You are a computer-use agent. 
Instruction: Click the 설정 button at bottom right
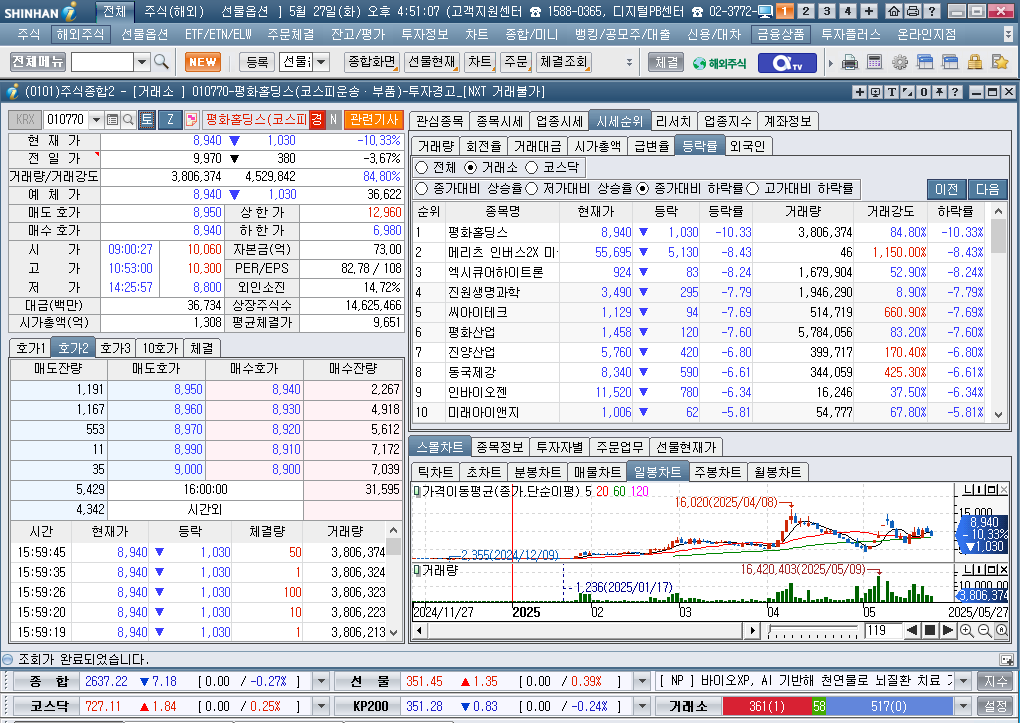point(995,706)
